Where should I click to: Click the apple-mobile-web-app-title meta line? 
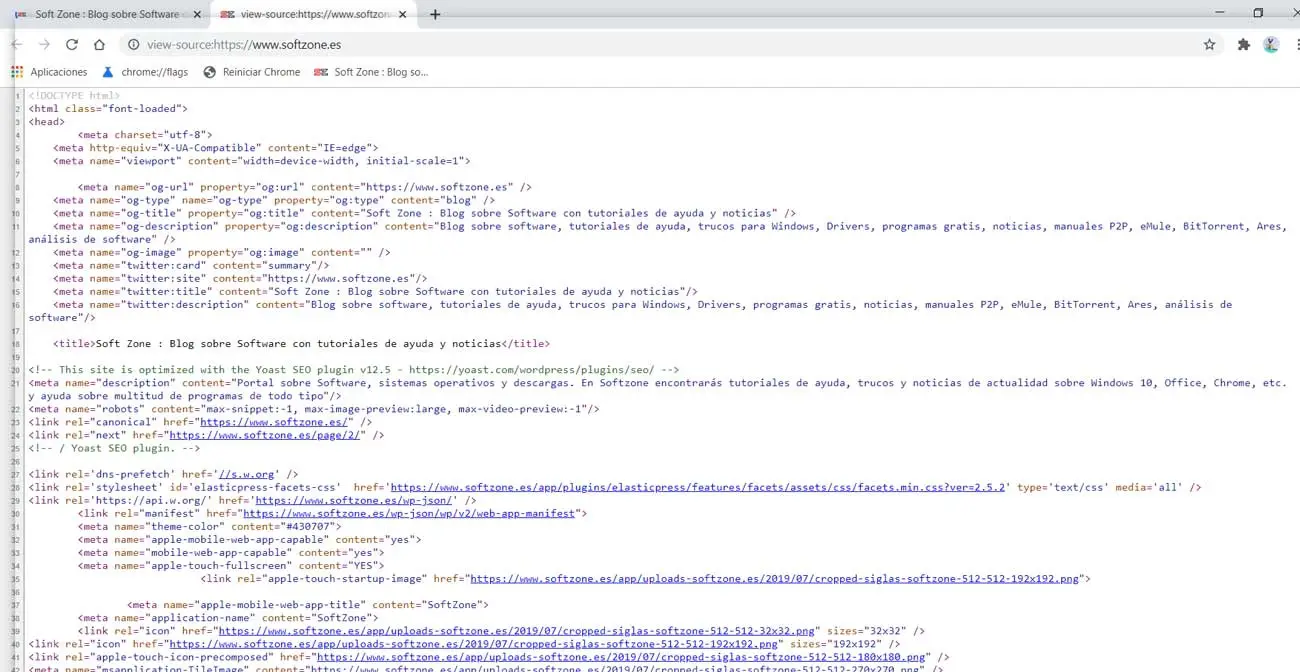point(308,605)
